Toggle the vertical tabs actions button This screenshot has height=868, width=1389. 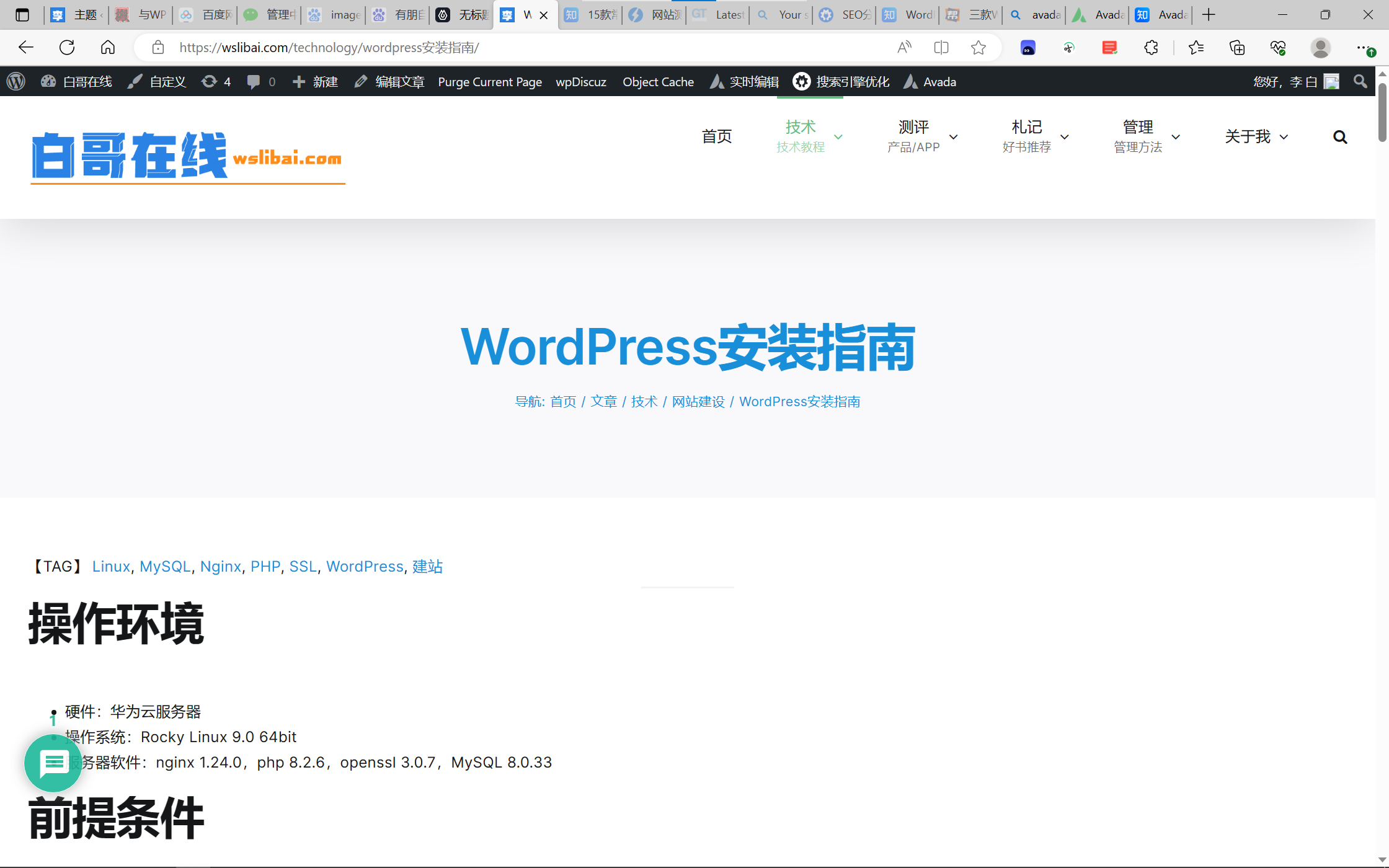[22, 15]
